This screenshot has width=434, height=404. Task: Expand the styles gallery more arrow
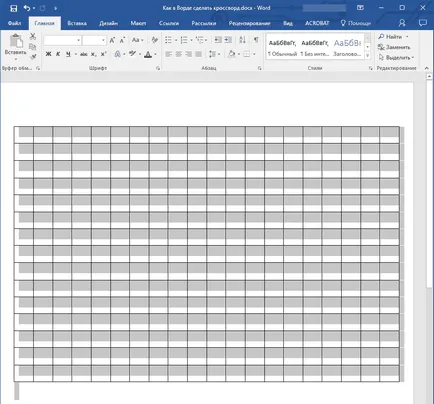pos(368,56)
